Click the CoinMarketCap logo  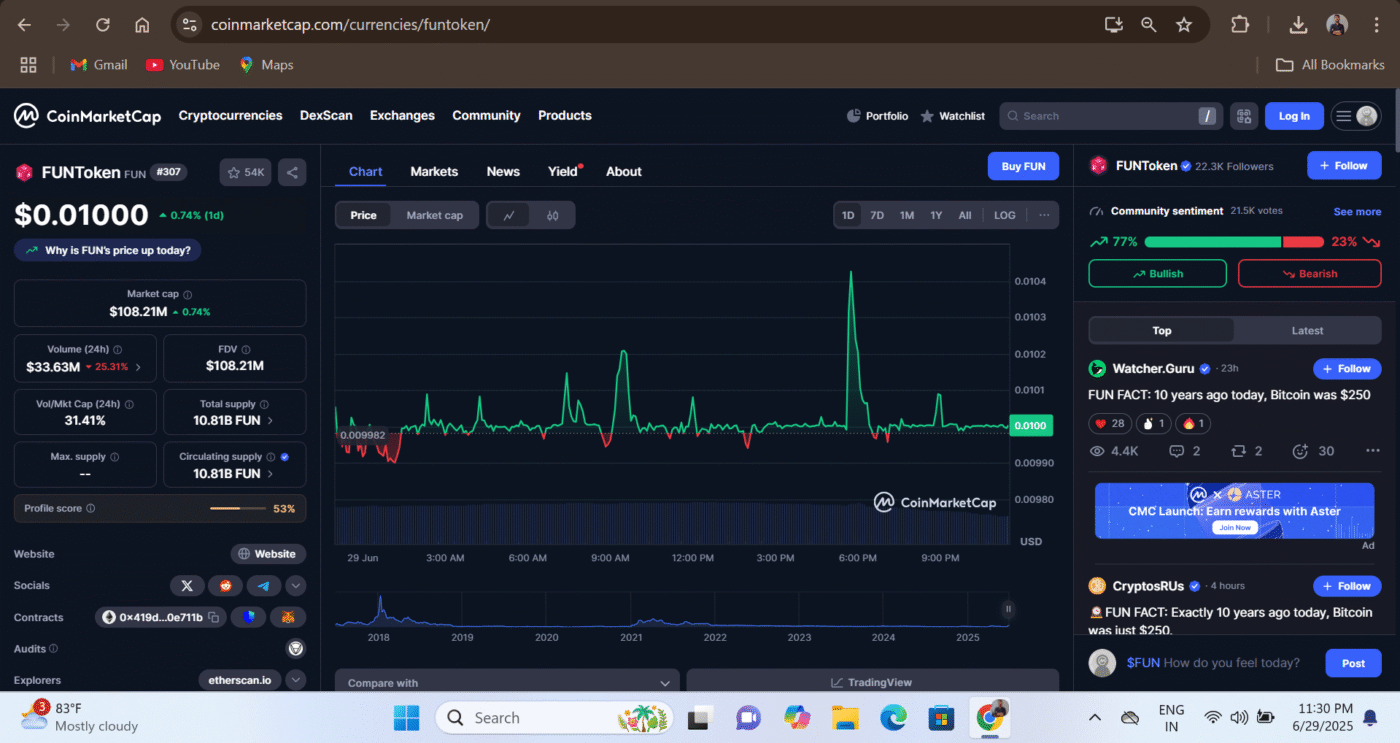tap(87, 116)
